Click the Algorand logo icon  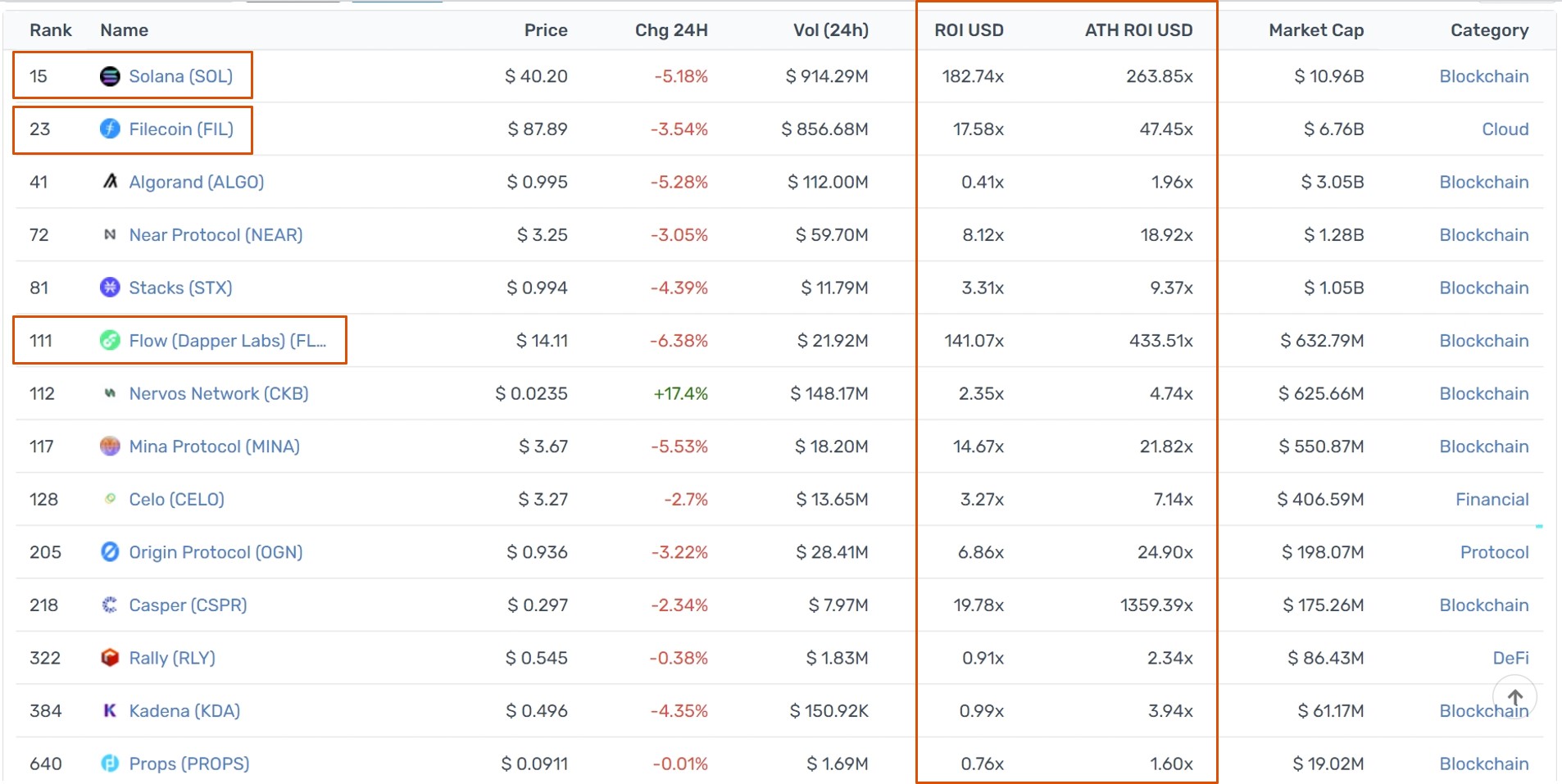click(110, 181)
